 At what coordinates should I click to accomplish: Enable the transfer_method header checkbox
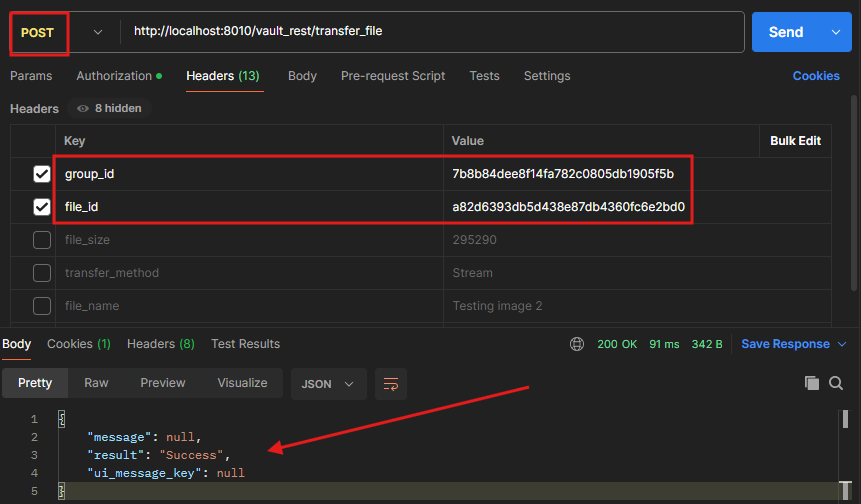(42, 273)
